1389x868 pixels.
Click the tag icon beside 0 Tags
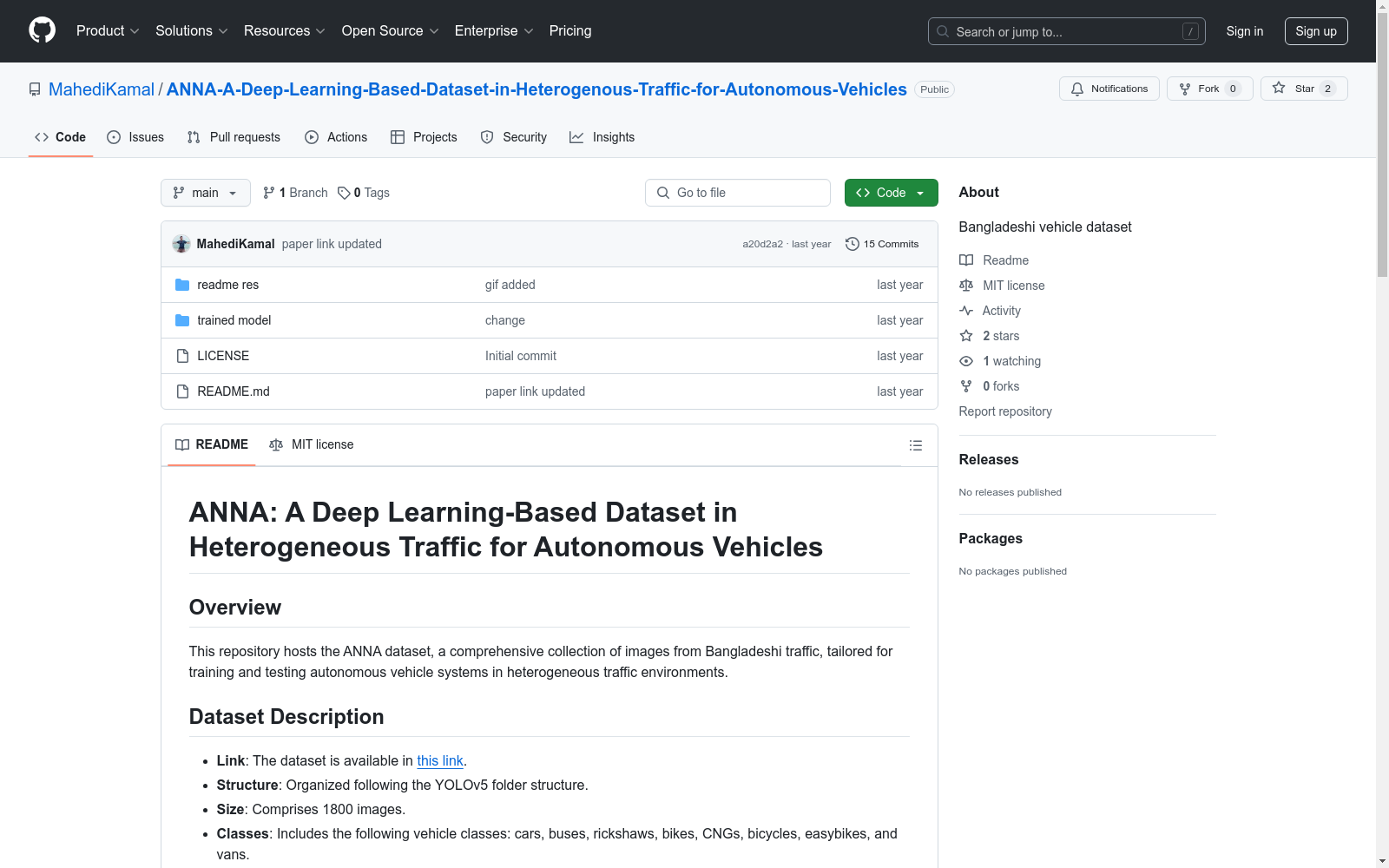tap(344, 193)
